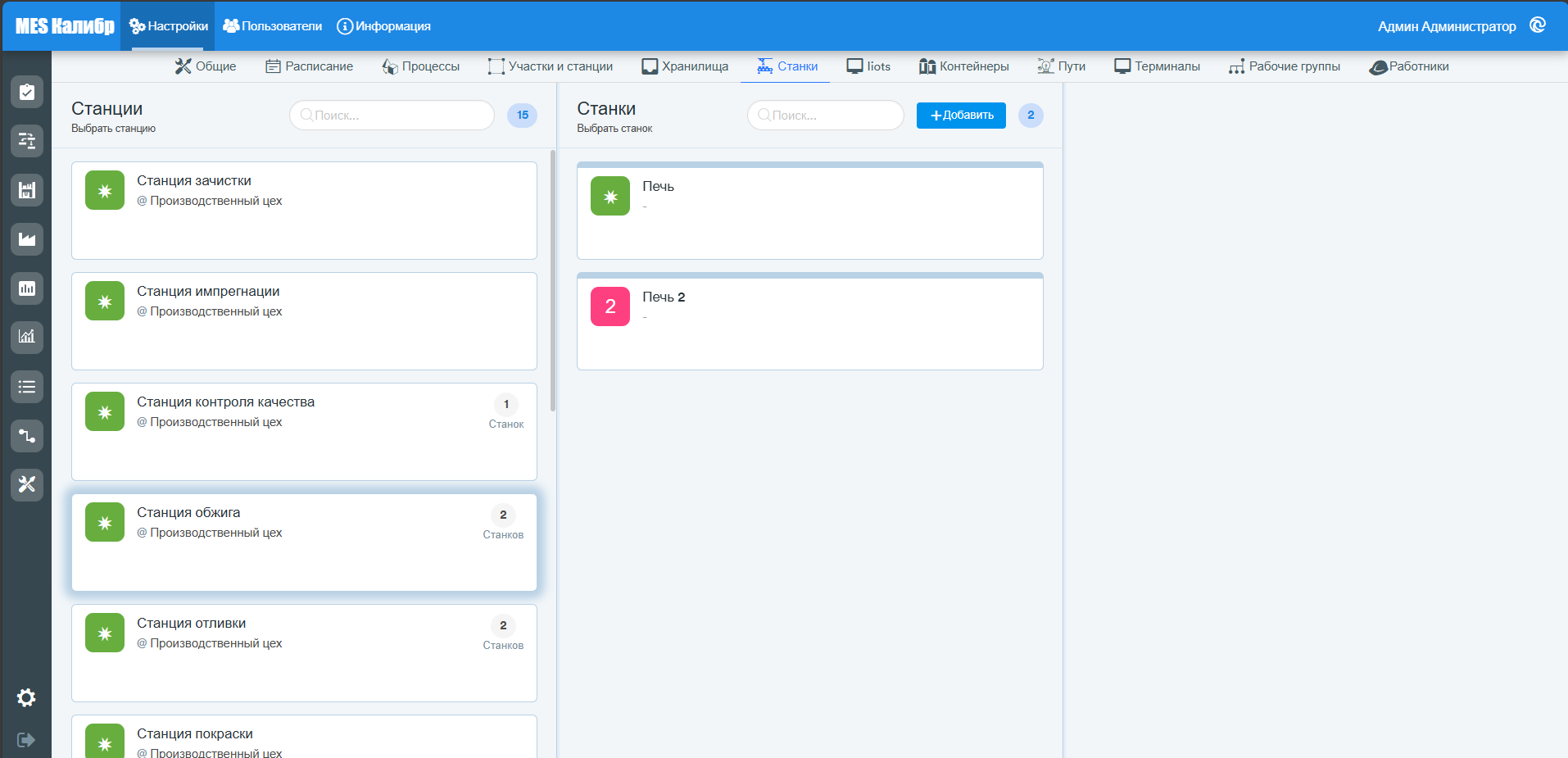The width and height of the screenshot is (1568, 758).
Task: Open the Печь machine name
Action: pyautogui.click(x=658, y=187)
